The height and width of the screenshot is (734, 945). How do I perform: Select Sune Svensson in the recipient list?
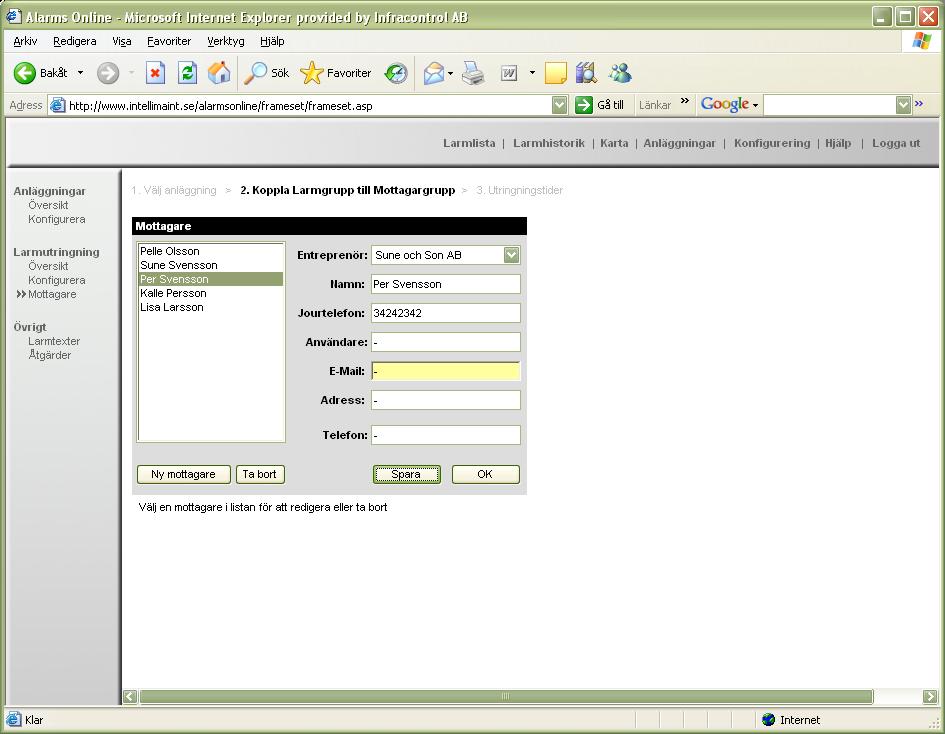click(211, 265)
